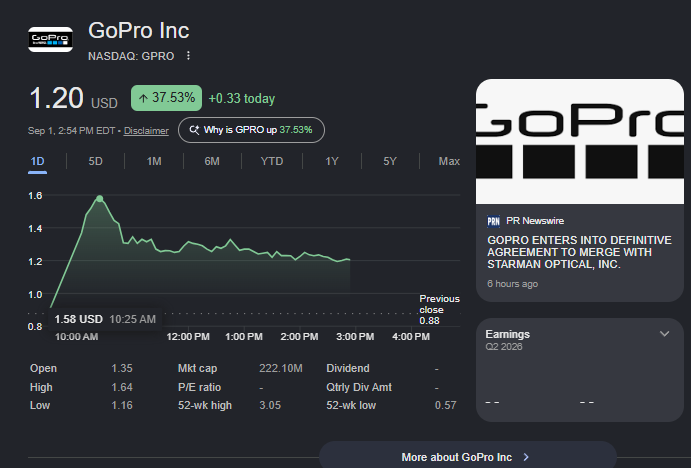Select the 1D chart range tab

(x=37, y=161)
